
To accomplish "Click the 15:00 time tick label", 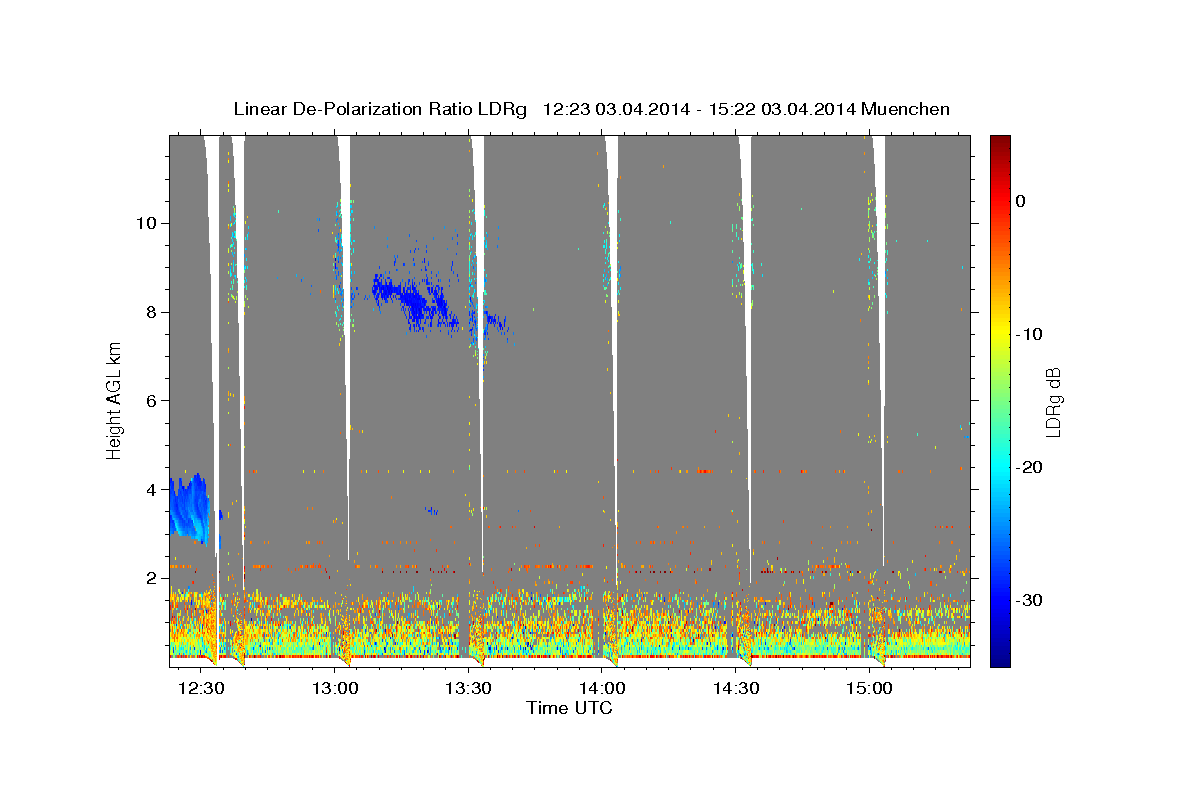I will pyautogui.click(x=870, y=688).
